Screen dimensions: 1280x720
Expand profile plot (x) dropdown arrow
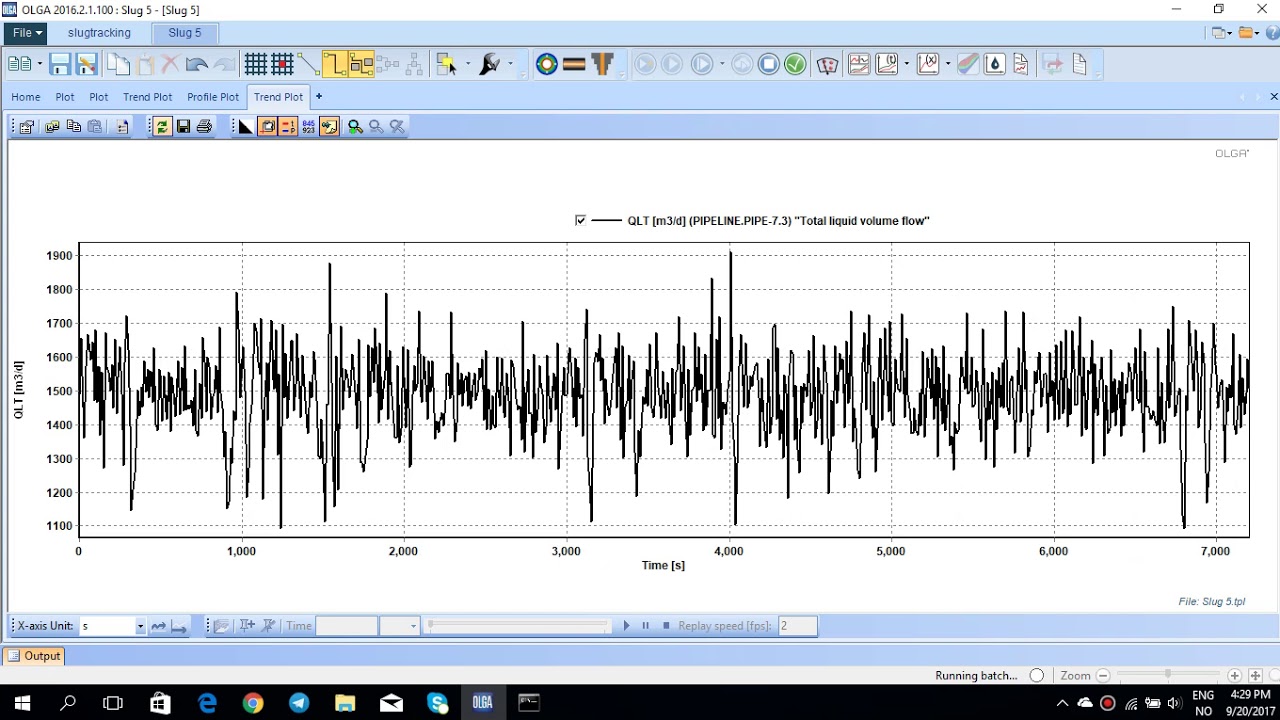pos(947,65)
